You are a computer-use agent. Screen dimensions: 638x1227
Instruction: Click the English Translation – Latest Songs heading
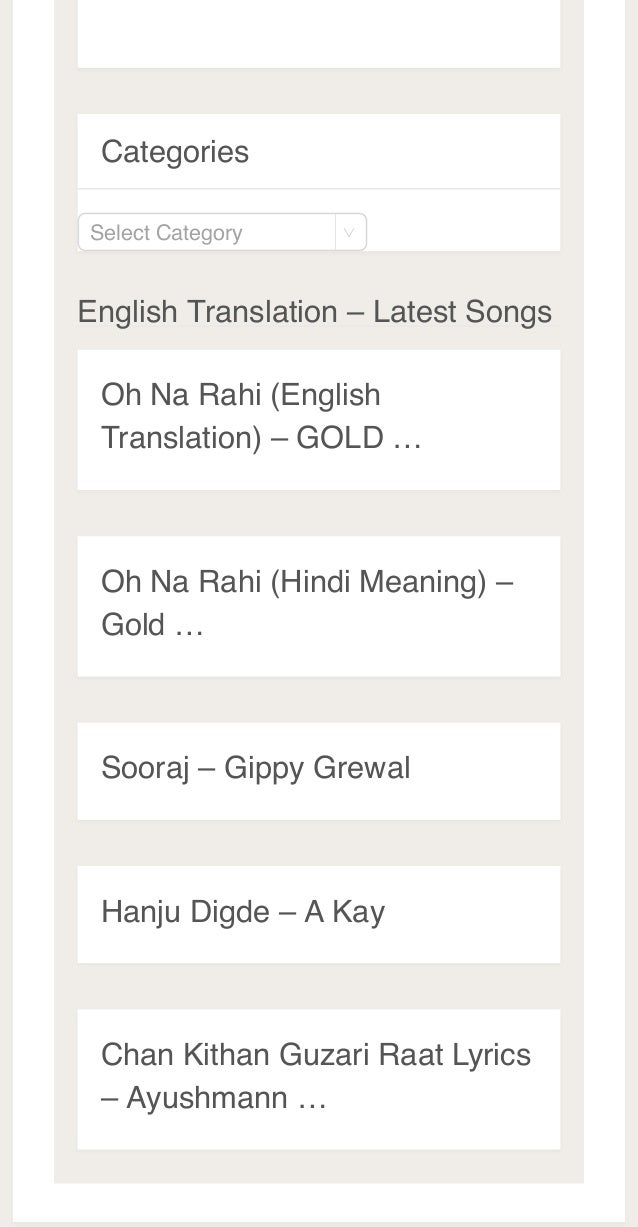[x=315, y=312]
